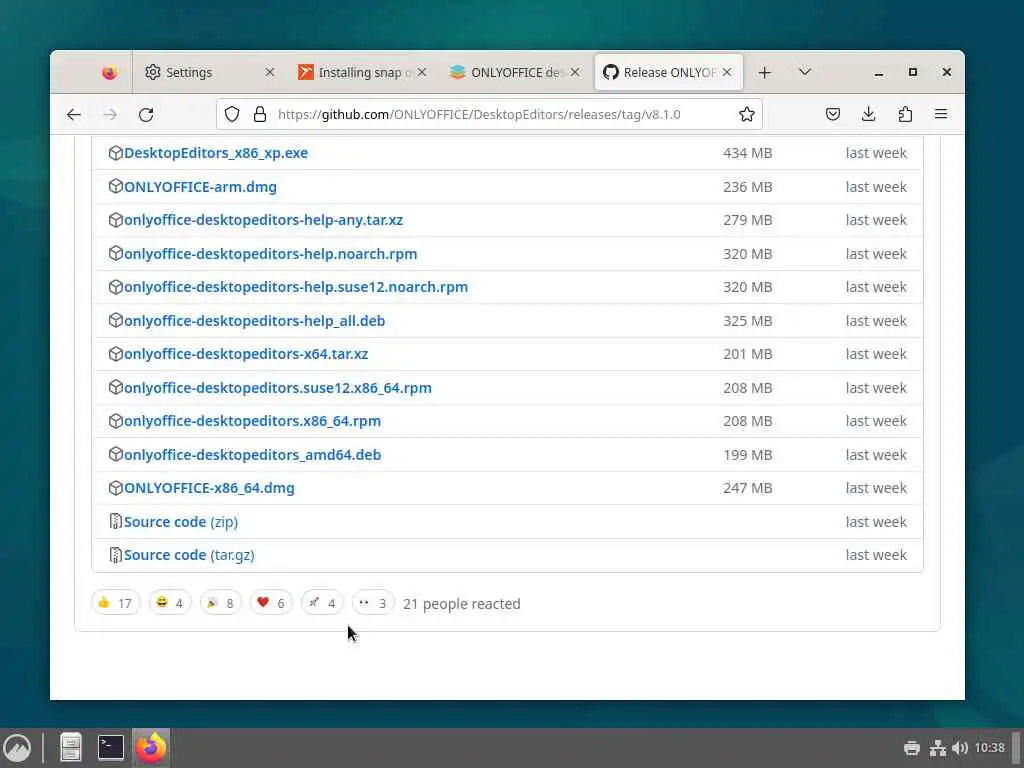1024x768 pixels.
Task: Go back to the previous page
Action: tap(74, 114)
